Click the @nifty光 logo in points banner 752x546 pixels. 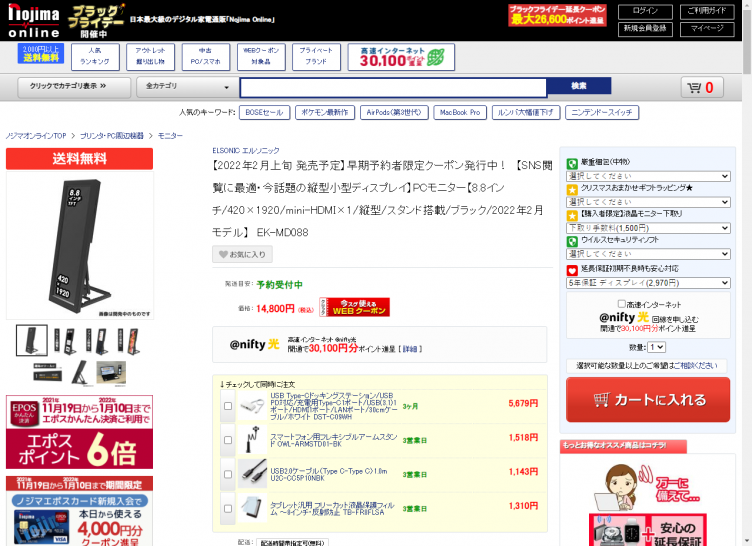(x=254, y=344)
